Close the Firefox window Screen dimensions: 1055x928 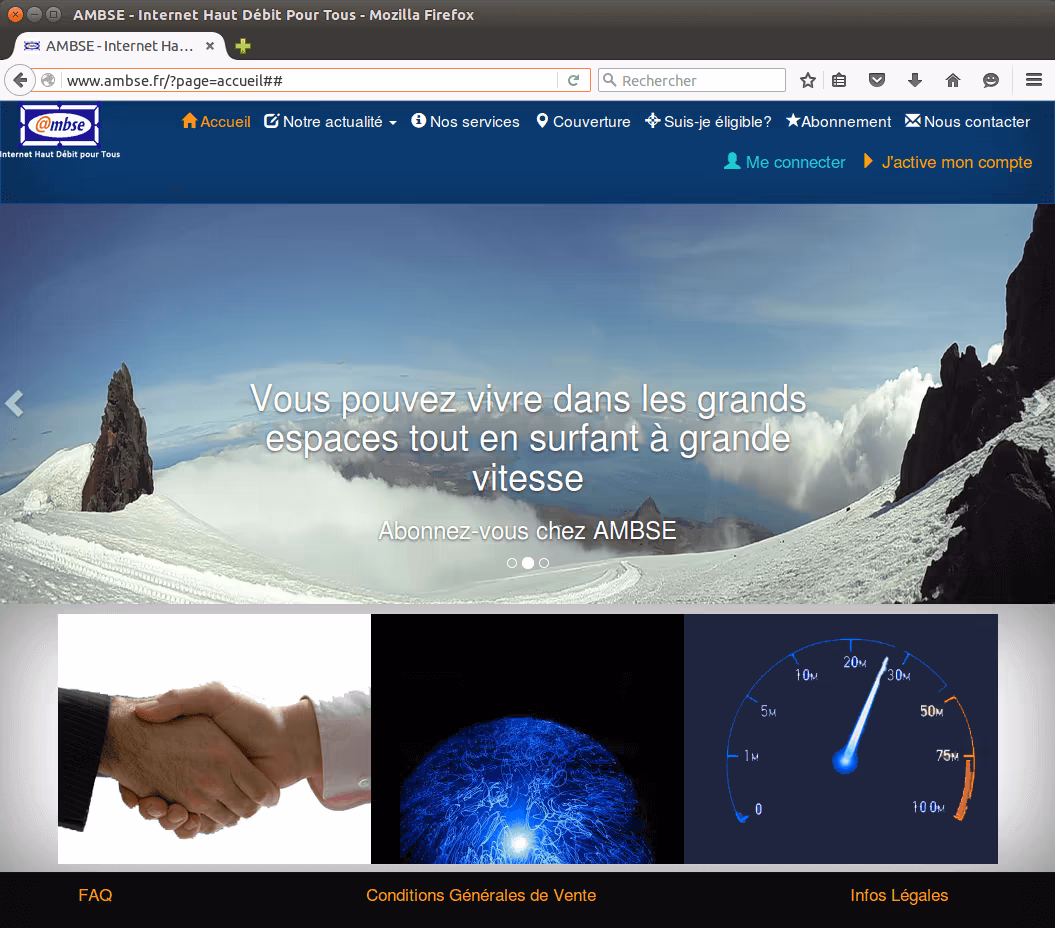(15, 14)
